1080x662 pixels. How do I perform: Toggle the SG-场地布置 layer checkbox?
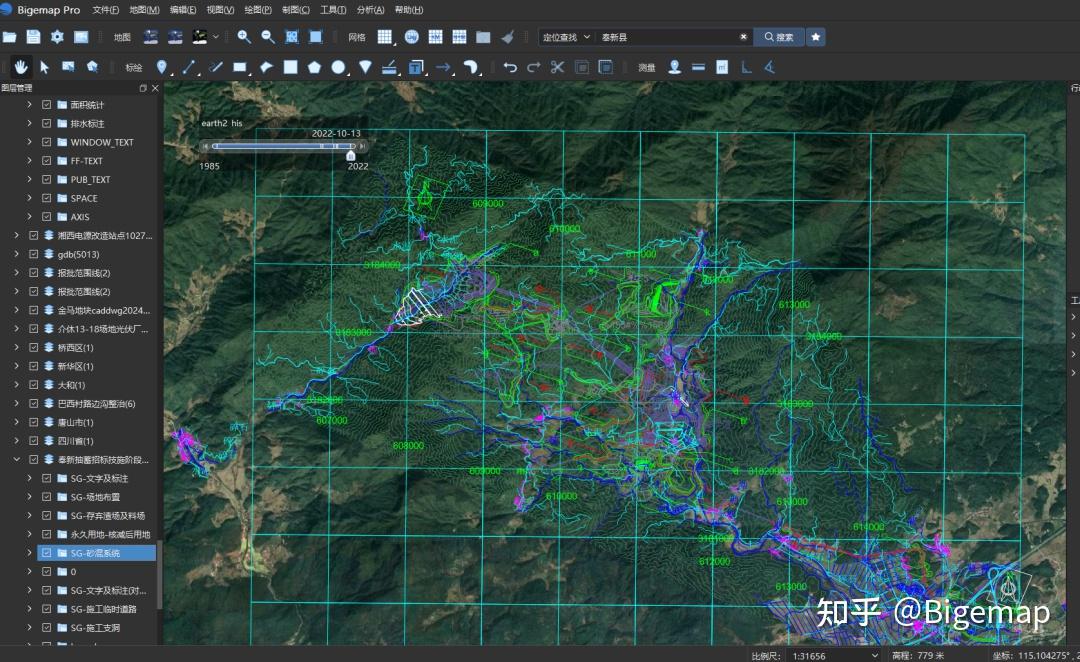[47, 497]
